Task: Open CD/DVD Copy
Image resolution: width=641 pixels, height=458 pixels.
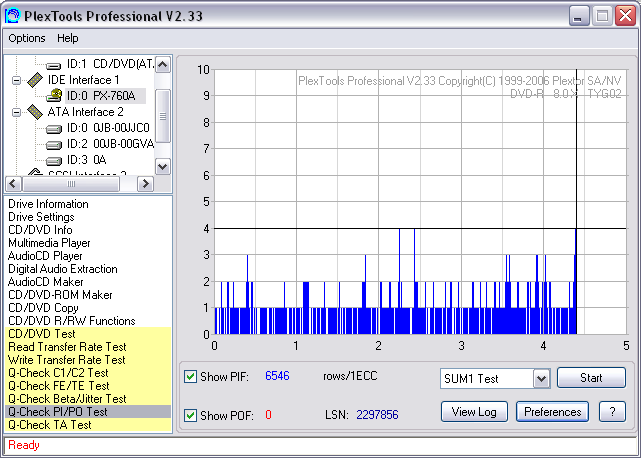Action: (43, 308)
